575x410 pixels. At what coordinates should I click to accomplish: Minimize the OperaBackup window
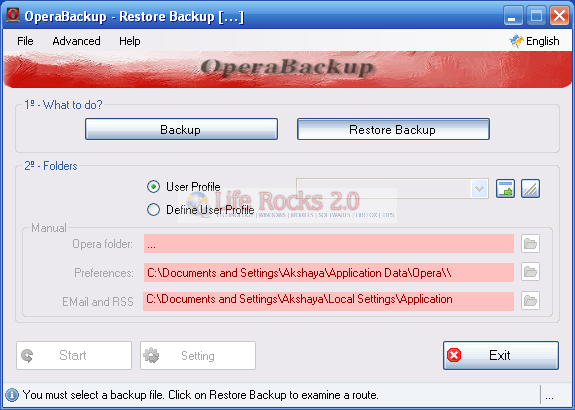[x=513, y=16]
